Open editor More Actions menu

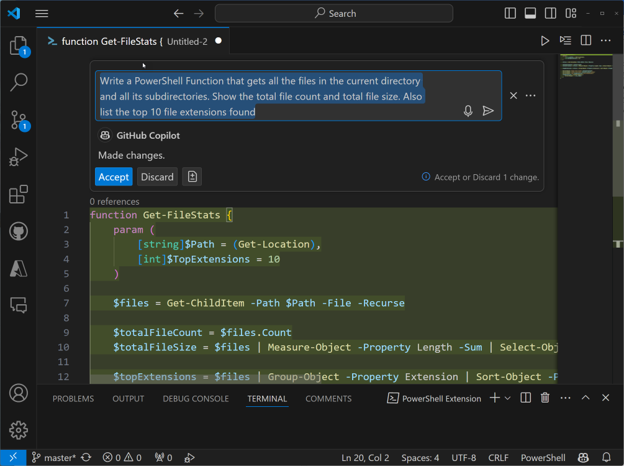tap(606, 40)
